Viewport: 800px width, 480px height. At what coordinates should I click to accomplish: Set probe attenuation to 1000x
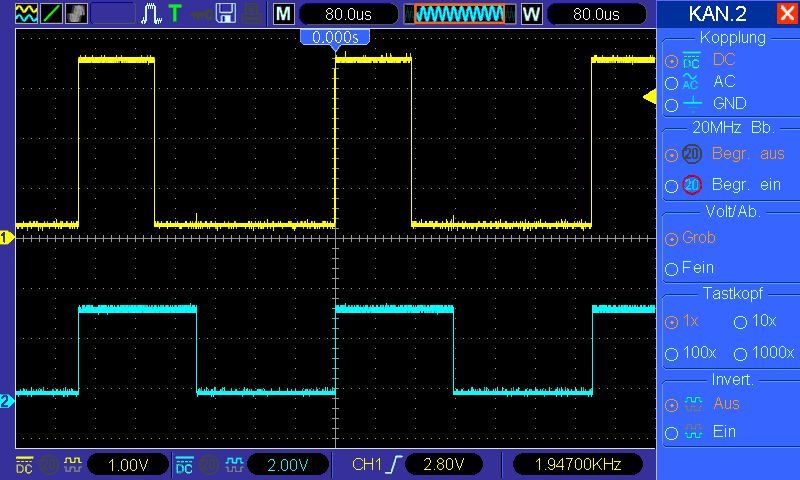pyautogui.click(x=741, y=354)
